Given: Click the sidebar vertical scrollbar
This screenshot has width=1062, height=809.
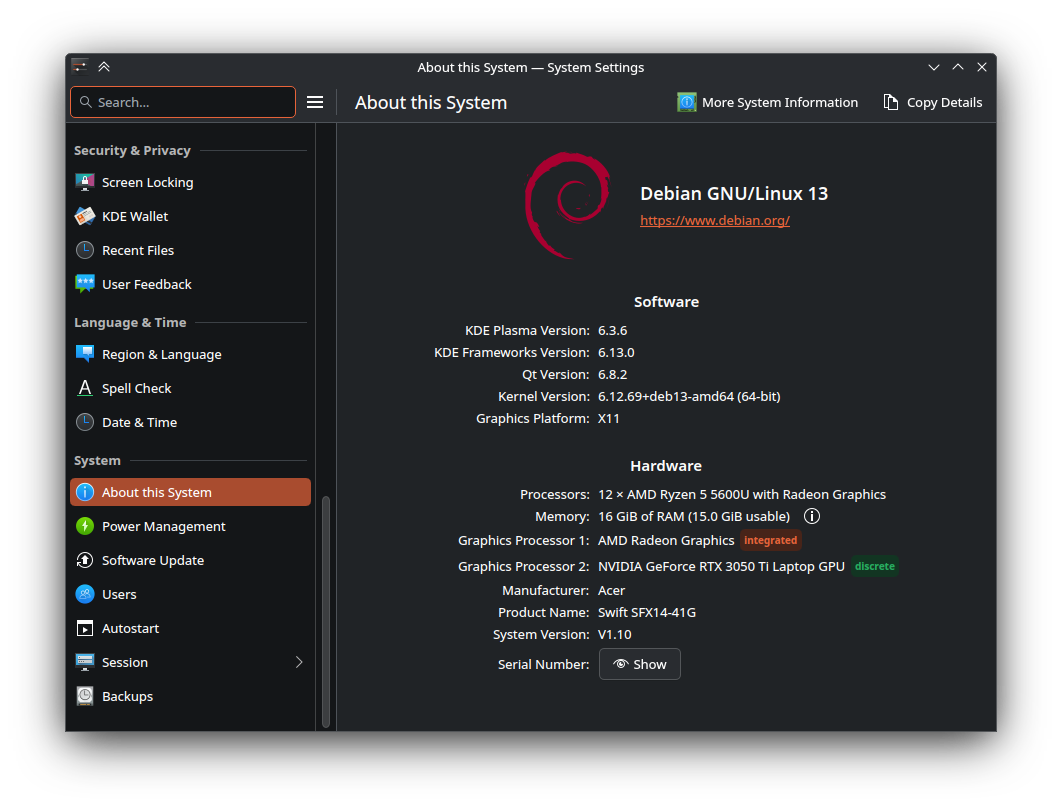Looking at the screenshot, I should [x=326, y=610].
